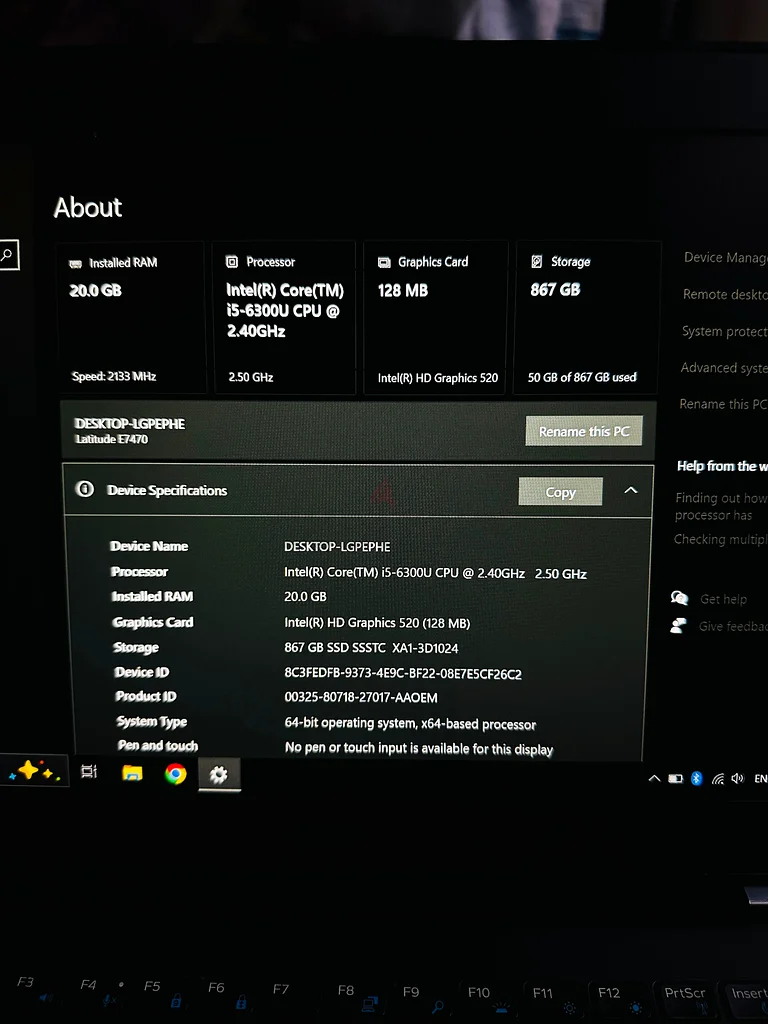The image size is (768, 1024).
Task: Open the Device Manager link
Action: coord(725,258)
